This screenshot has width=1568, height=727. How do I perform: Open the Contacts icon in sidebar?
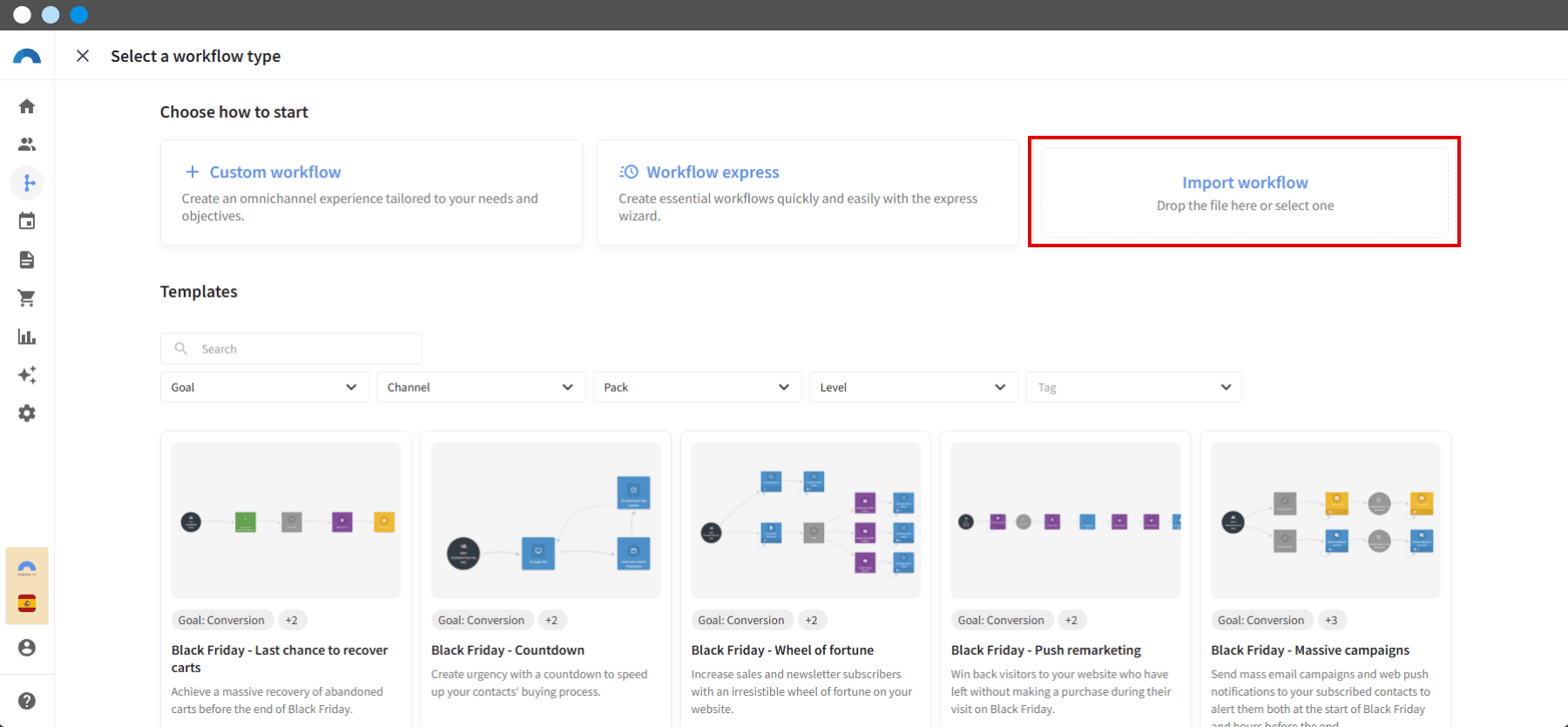click(27, 145)
